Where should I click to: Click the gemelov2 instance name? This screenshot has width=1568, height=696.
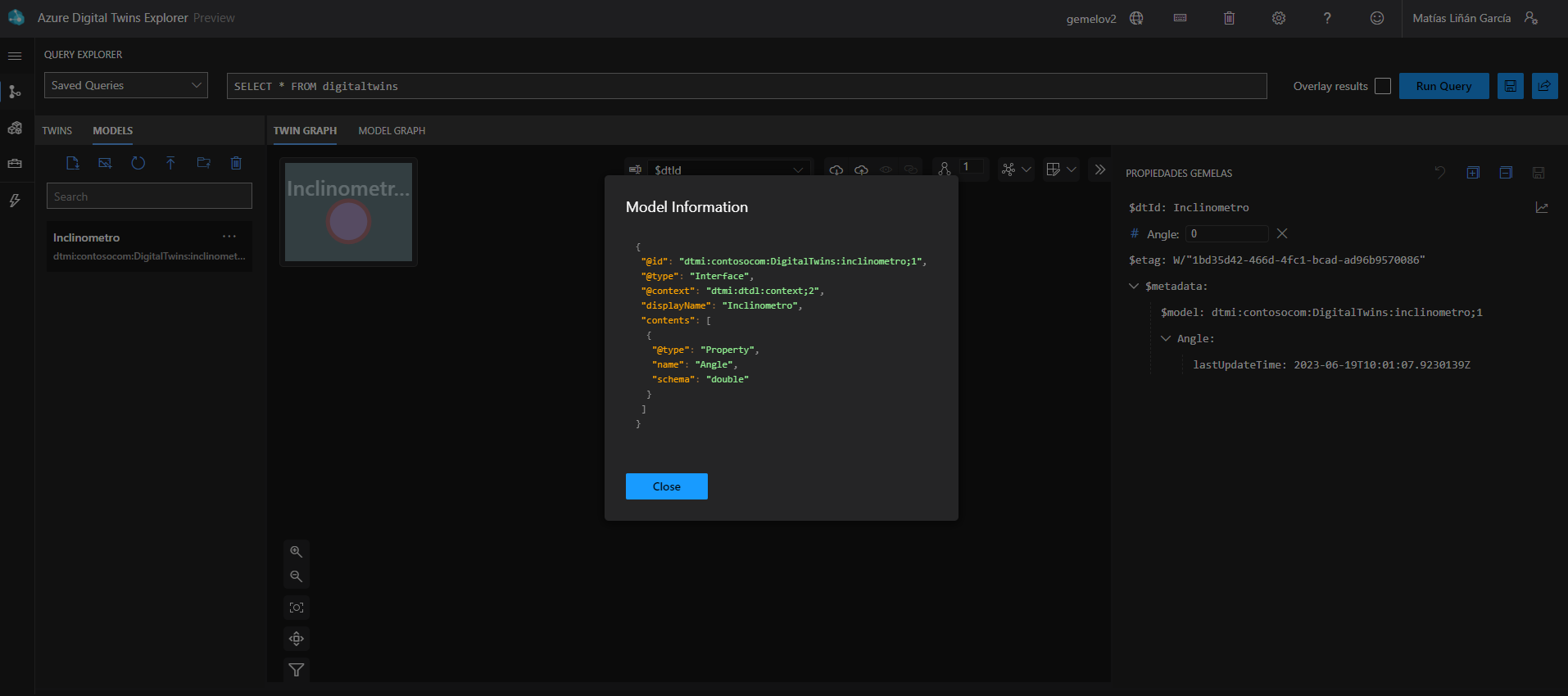point(1091,19)
